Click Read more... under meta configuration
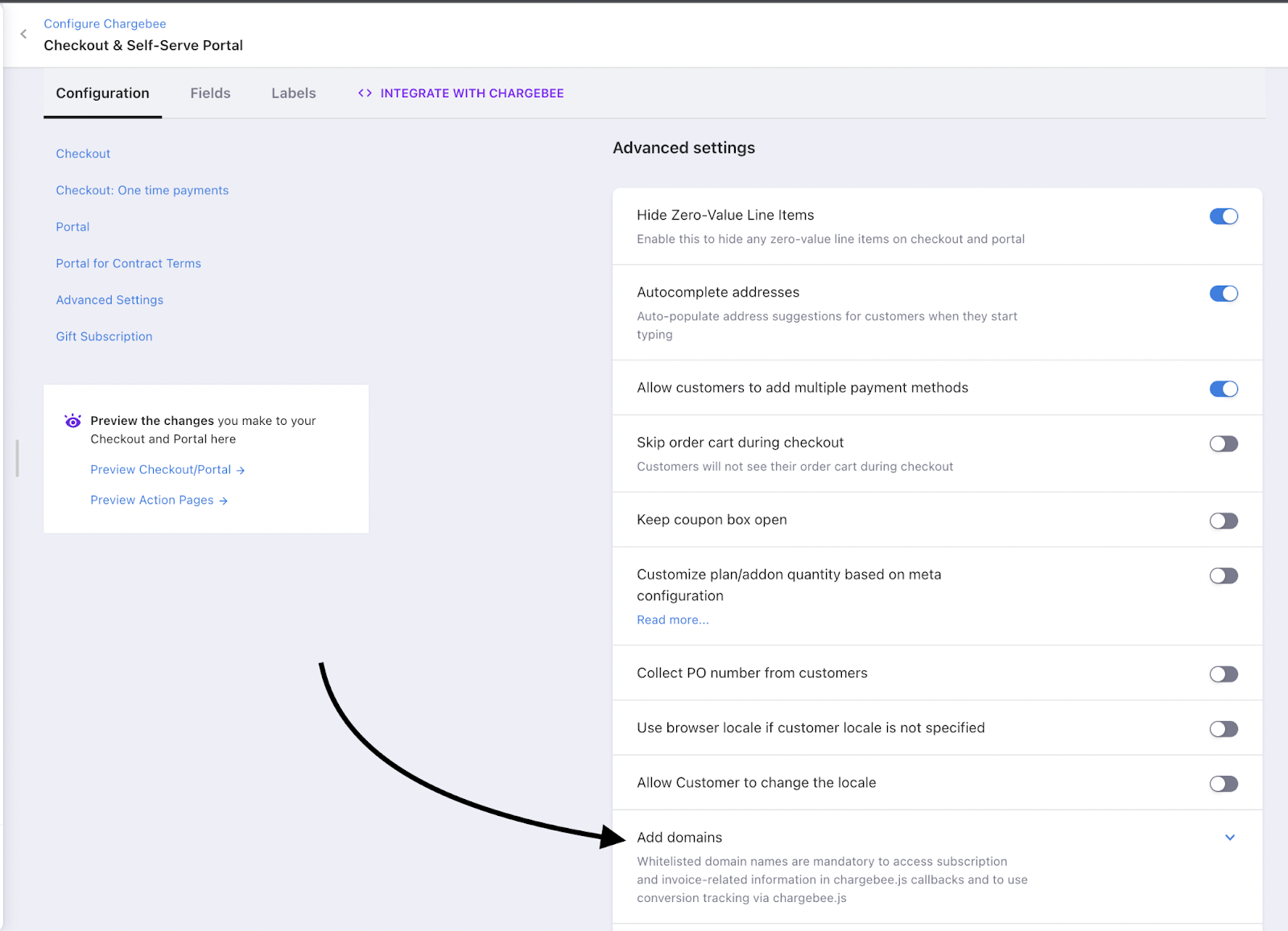Image resolution: width=1288 pixels, height=931 pixels. coord(672,620)
